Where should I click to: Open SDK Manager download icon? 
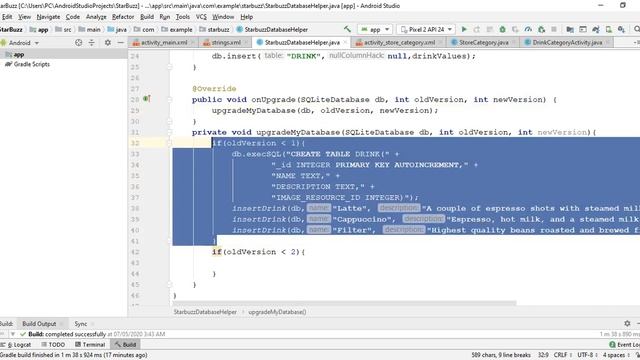click(621, 29)
